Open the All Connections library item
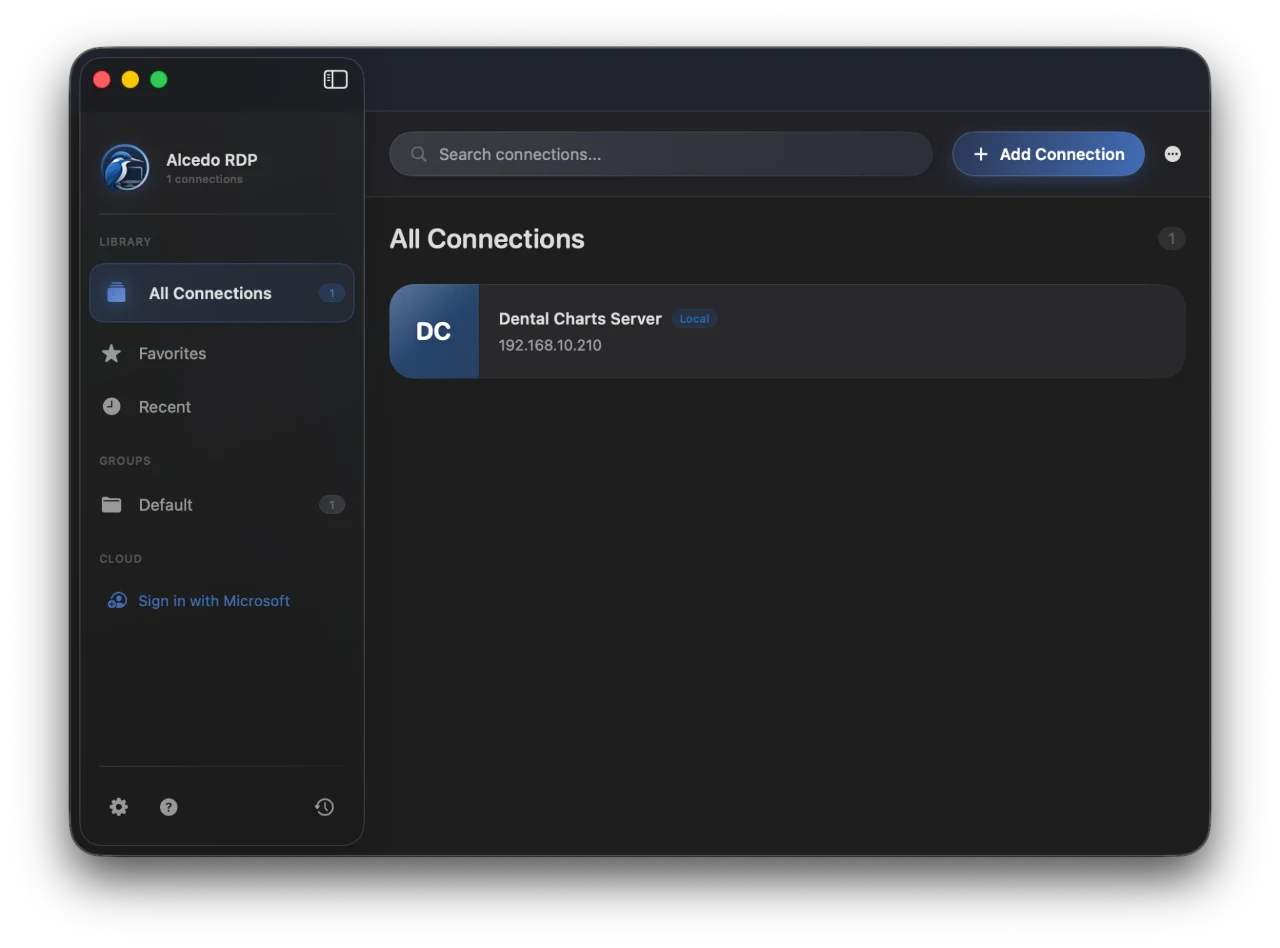Screen dimensions: 1280x948 coord(222,293)
